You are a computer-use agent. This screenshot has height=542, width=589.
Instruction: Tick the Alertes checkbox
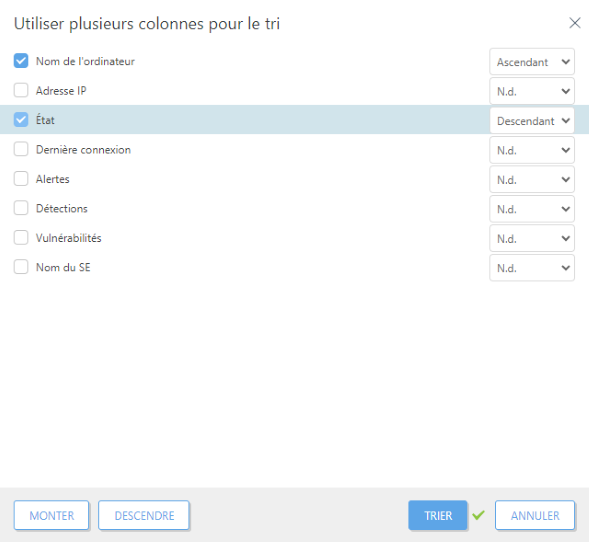[x=21, y=179]
